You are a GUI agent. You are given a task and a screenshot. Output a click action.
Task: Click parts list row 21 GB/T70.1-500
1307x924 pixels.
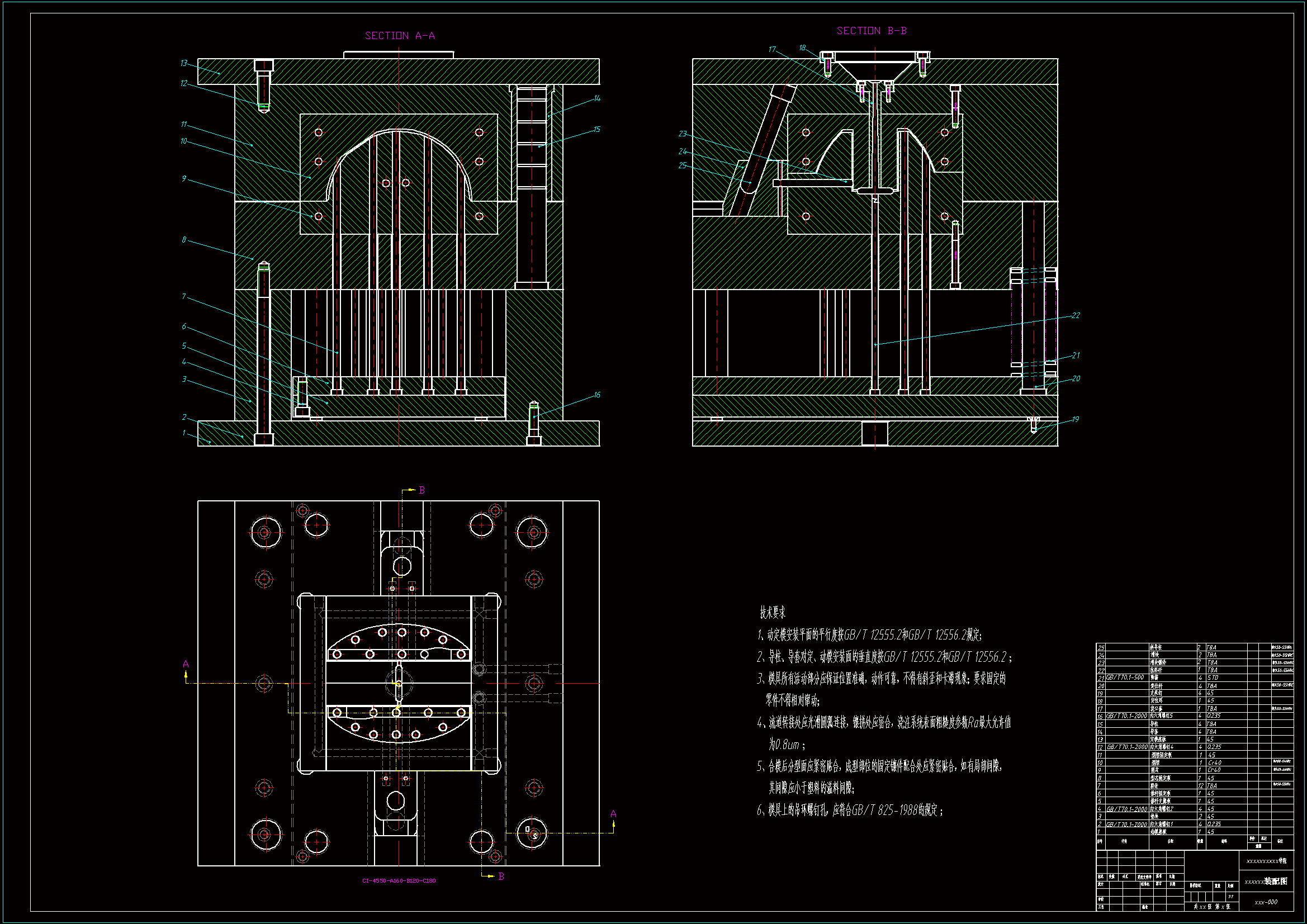coord(1124,677)
